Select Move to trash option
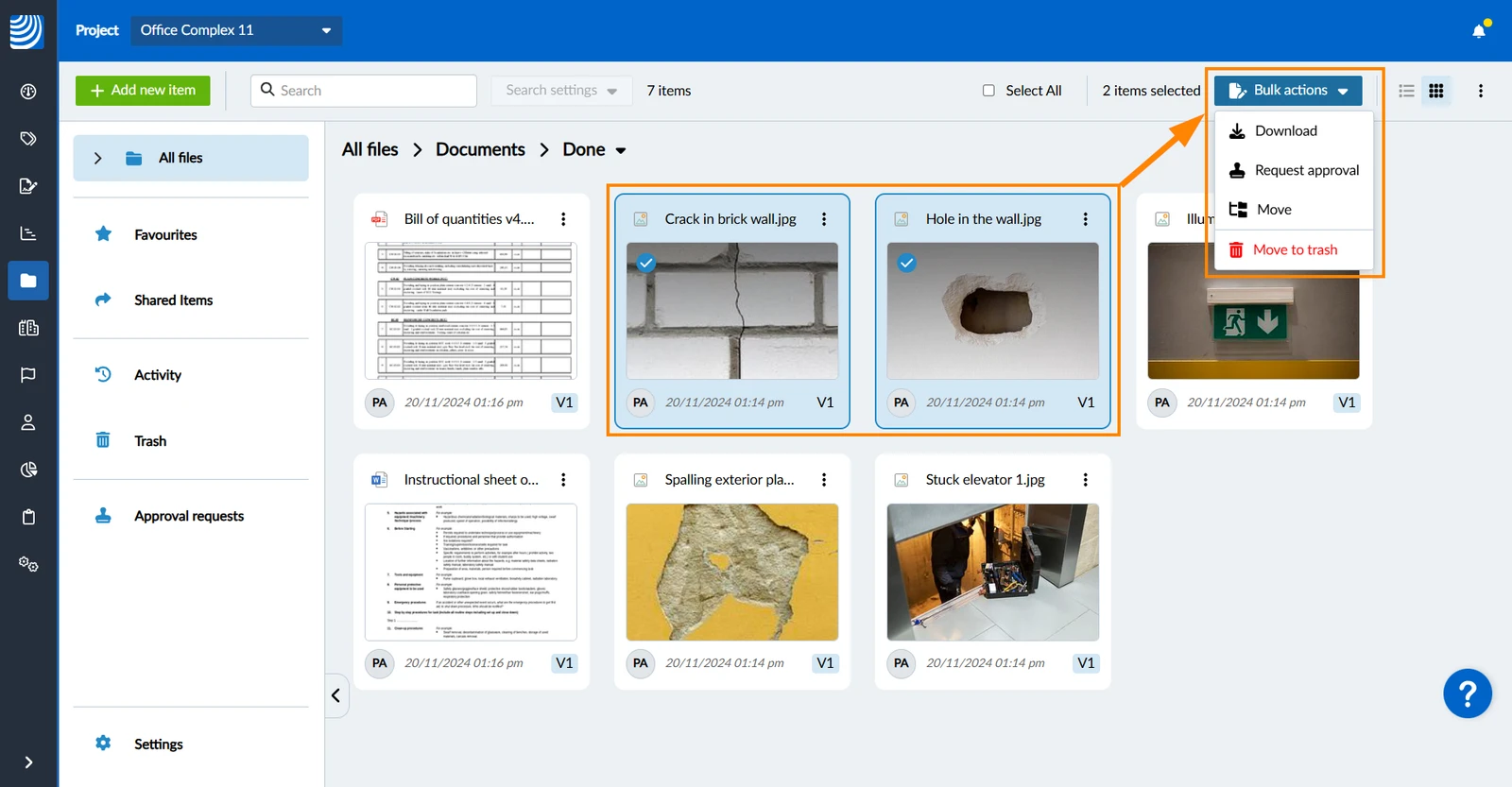This screenshot has width=1512, height=787. pyautogui.click(x=1293, y=249)
